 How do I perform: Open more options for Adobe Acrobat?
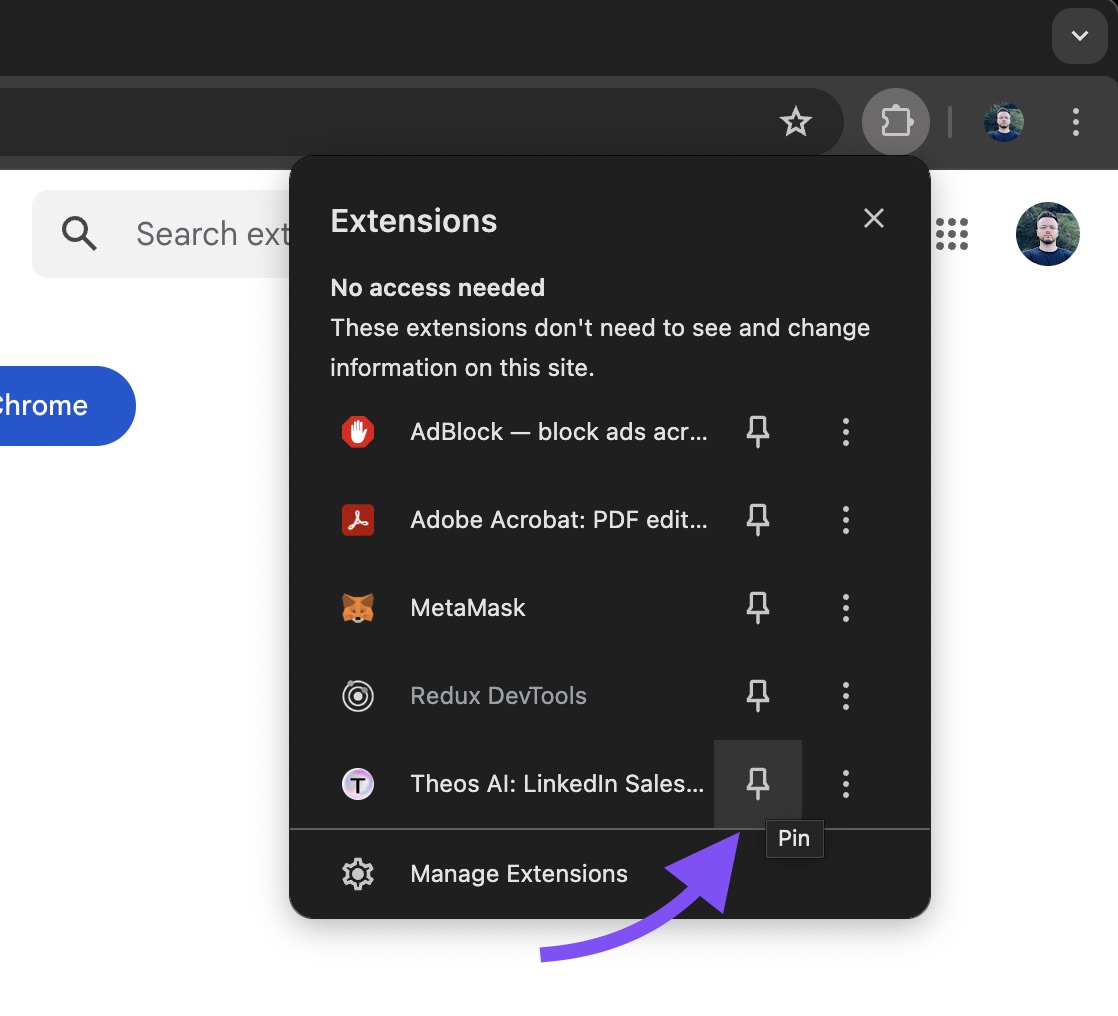click(x=846, y=520)
